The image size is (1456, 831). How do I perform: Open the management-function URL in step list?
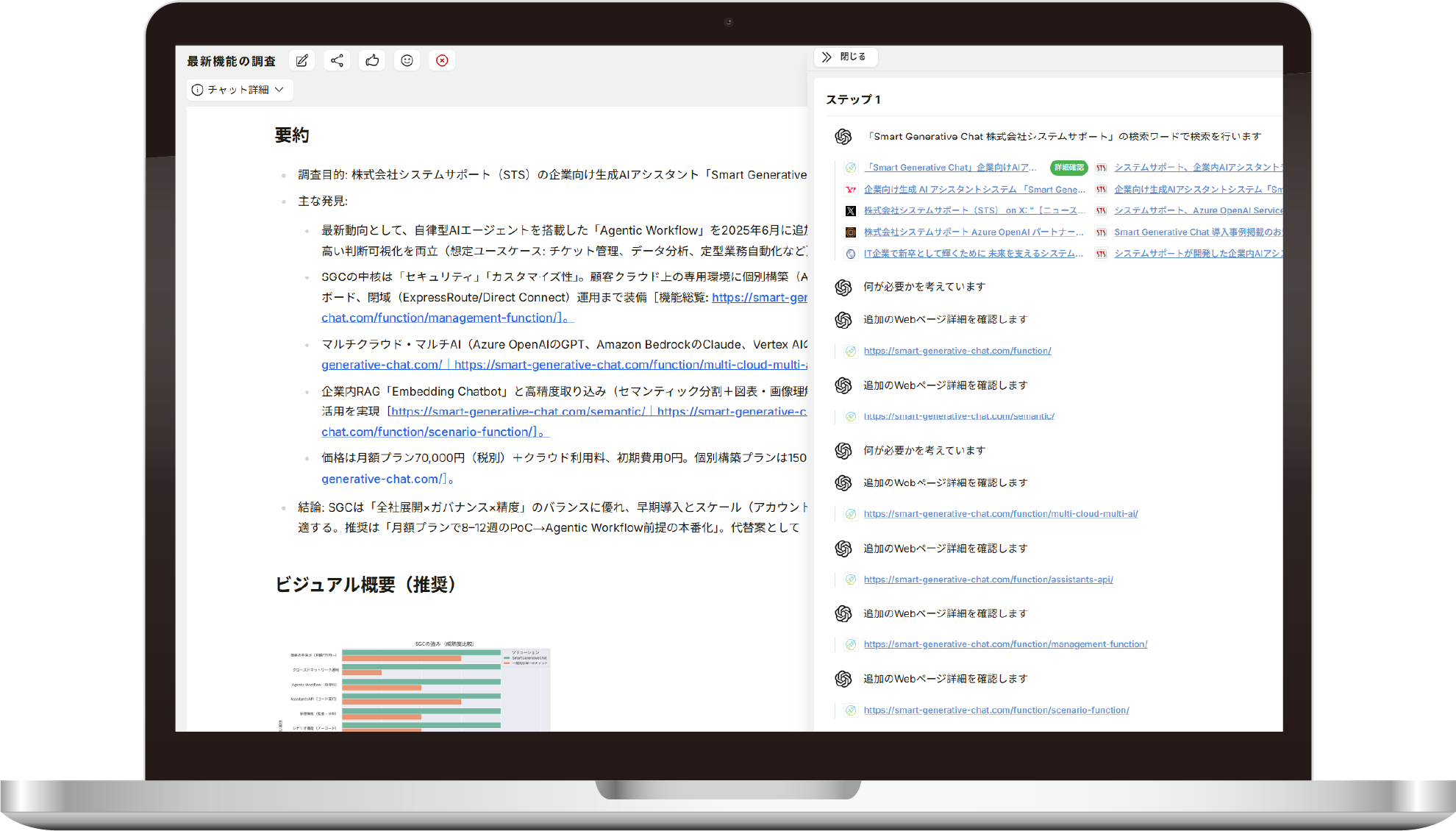1004,644
